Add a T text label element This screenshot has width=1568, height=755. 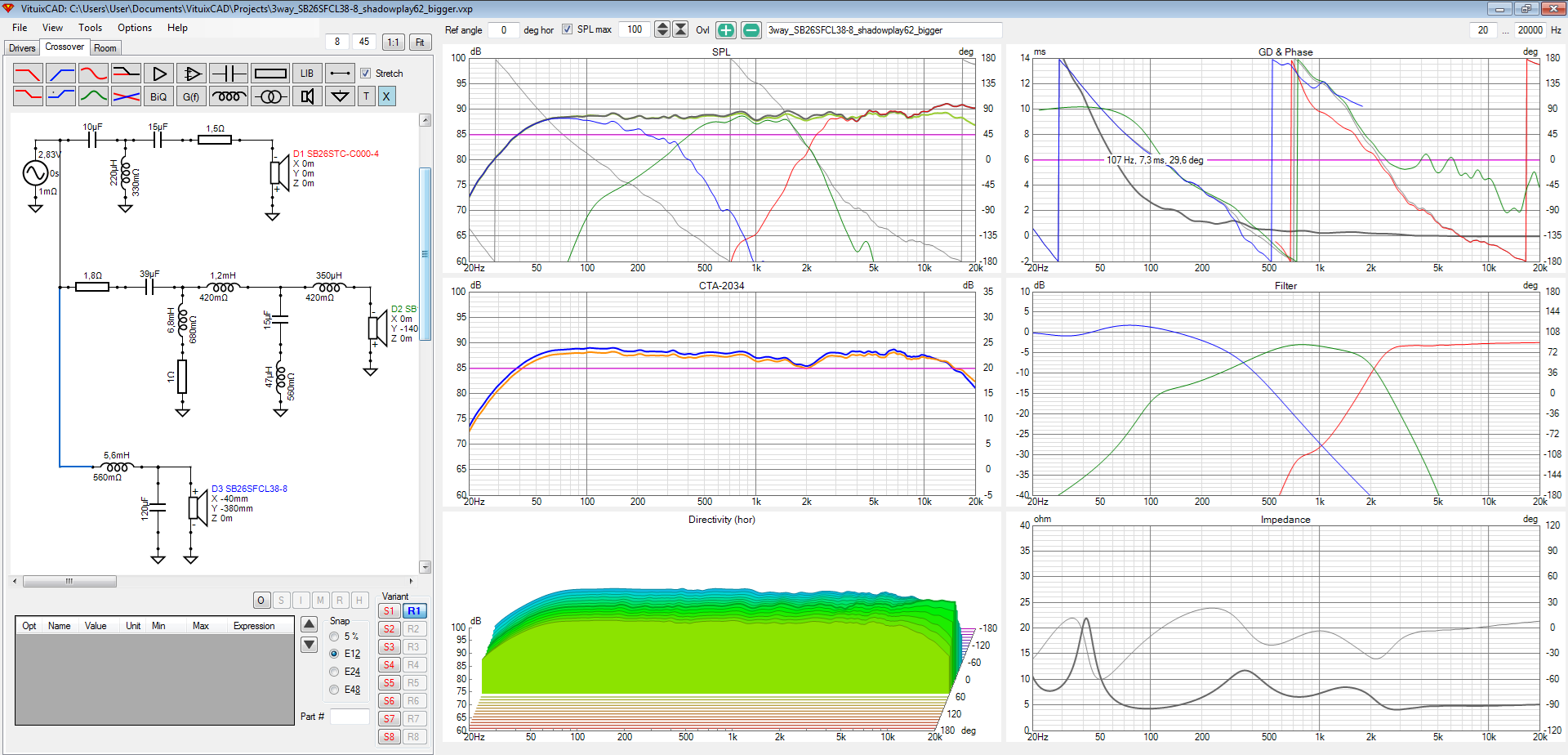click(366, 96)
